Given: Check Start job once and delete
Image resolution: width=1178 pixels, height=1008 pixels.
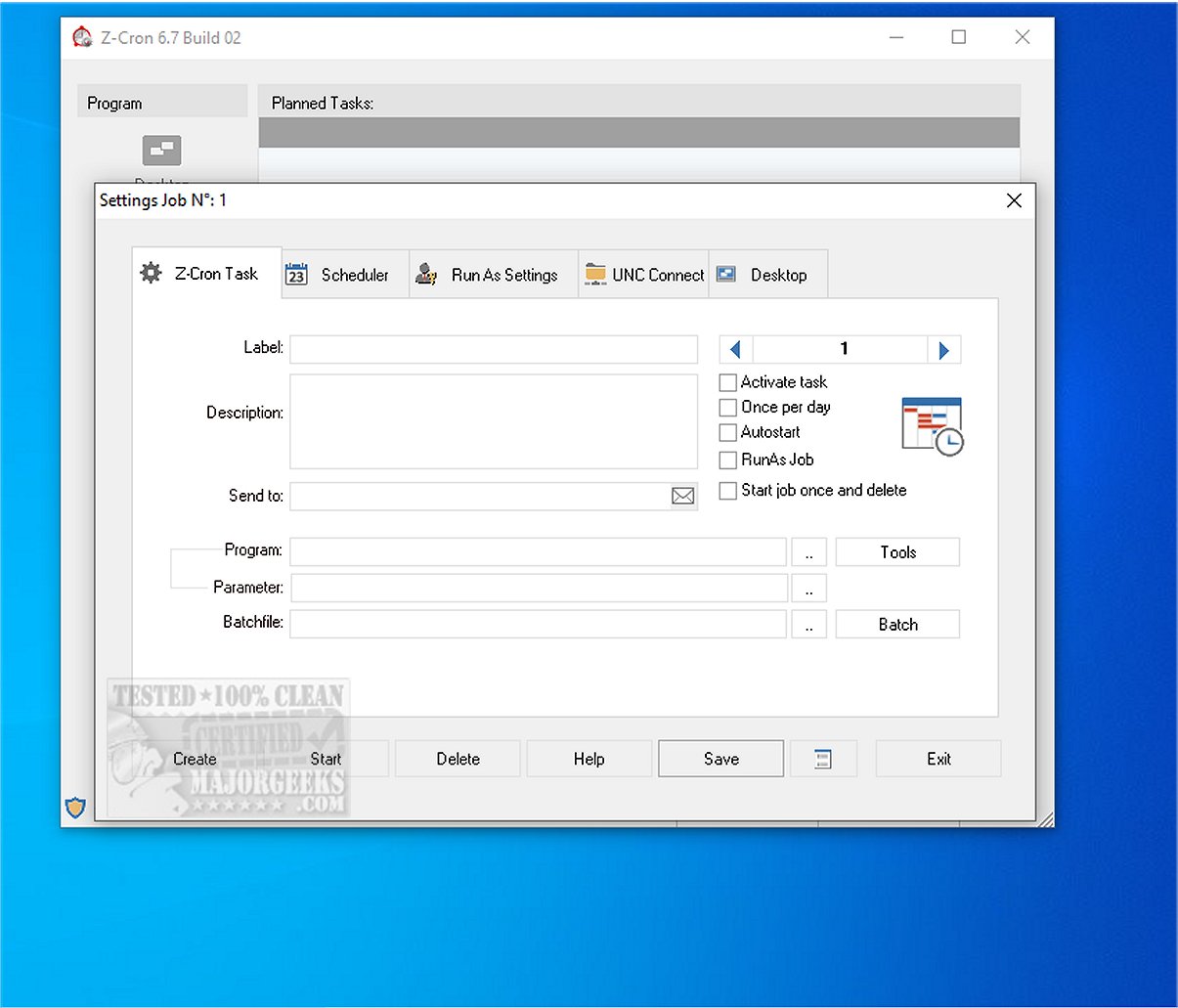Looking at the screenshot, I should [728, 491].
